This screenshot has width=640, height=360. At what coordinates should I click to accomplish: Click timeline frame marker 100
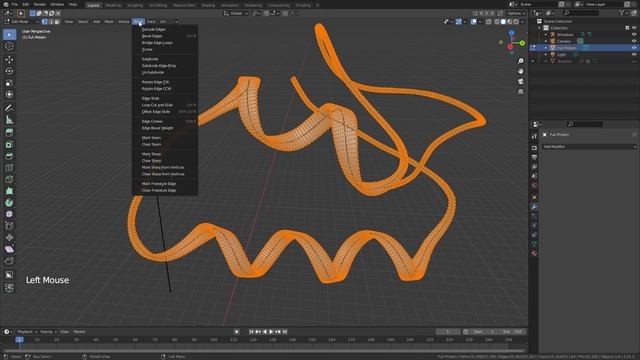pyautogui.click(x=213, y=340)
